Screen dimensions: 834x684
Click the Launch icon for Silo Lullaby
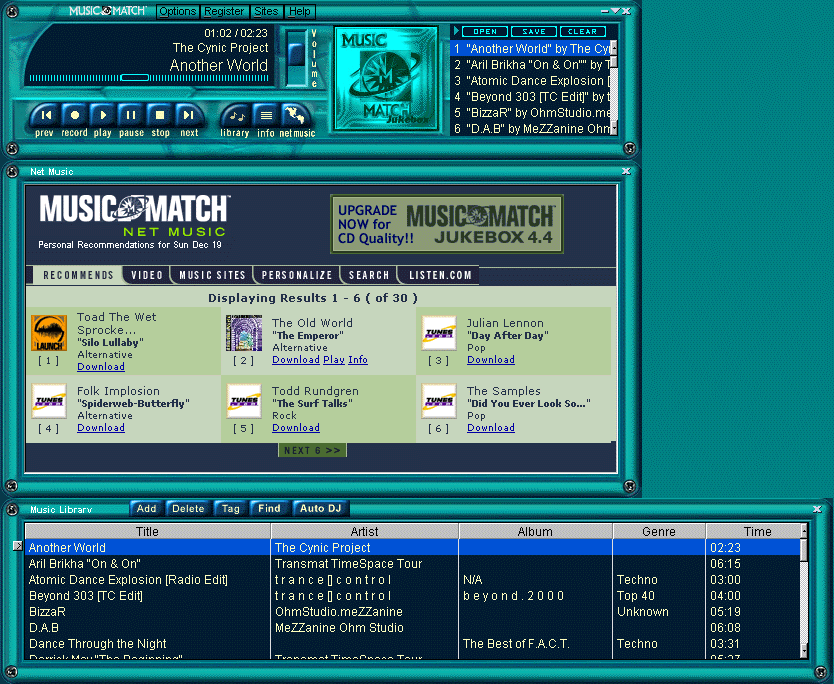(x=49, y=333)
